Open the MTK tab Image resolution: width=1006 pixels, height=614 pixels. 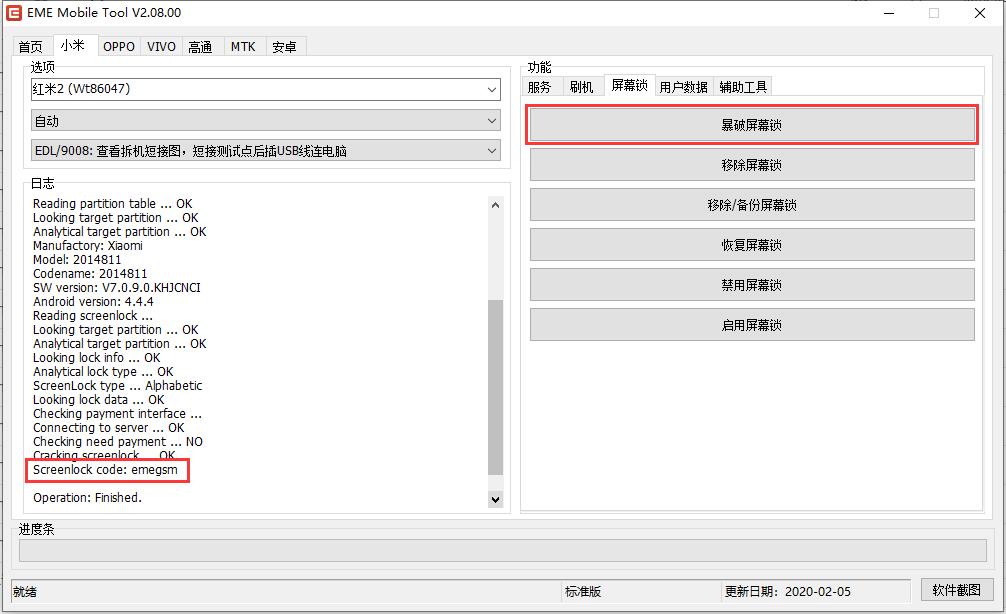tap(243, 47)
